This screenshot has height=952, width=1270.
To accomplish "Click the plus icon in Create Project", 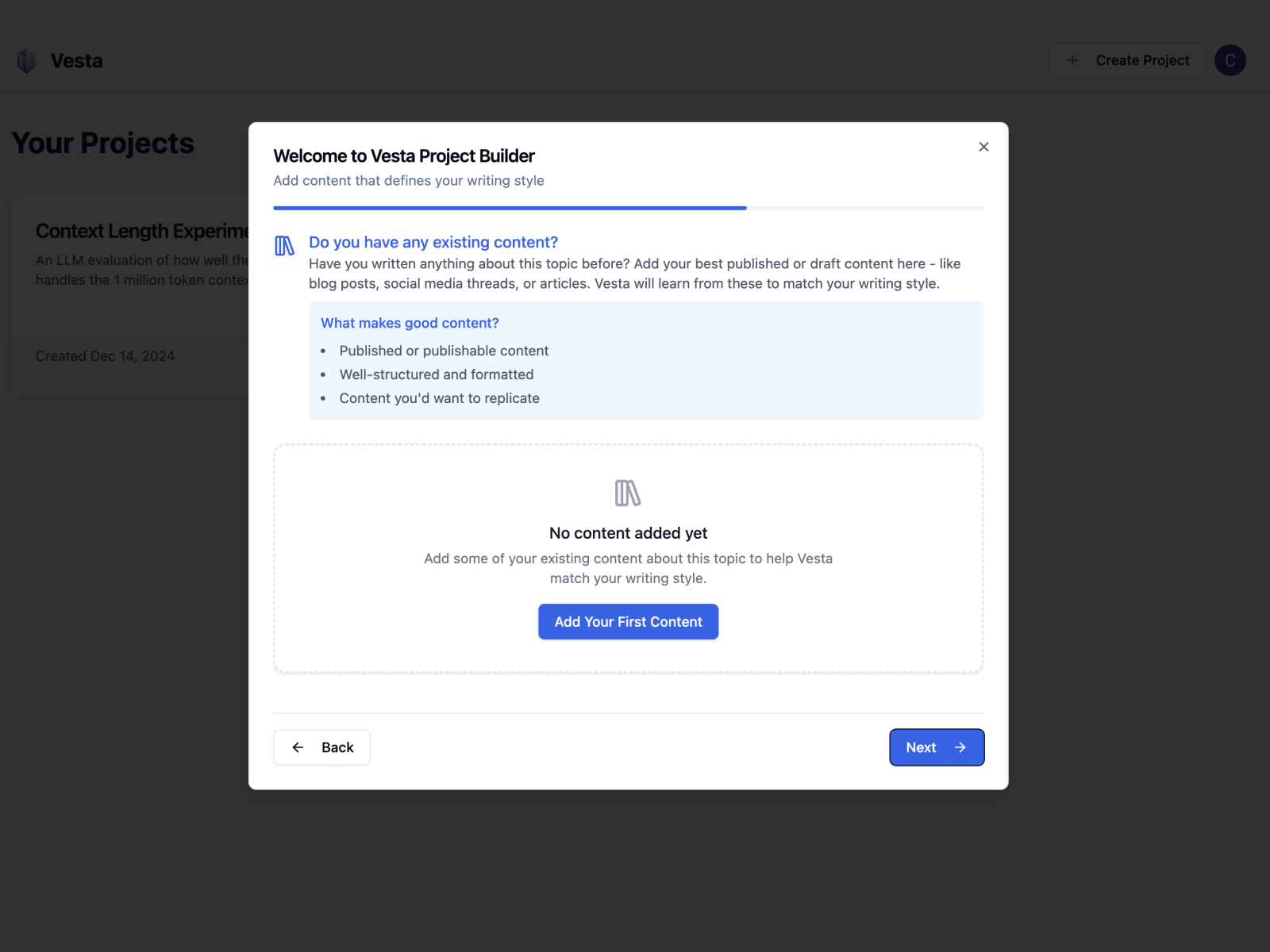I will click(1072, 60).
